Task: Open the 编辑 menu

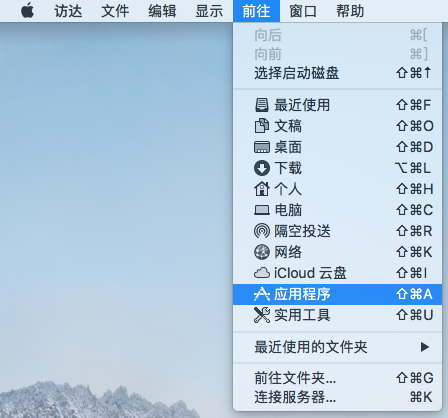Action: [x=162, y=11]
